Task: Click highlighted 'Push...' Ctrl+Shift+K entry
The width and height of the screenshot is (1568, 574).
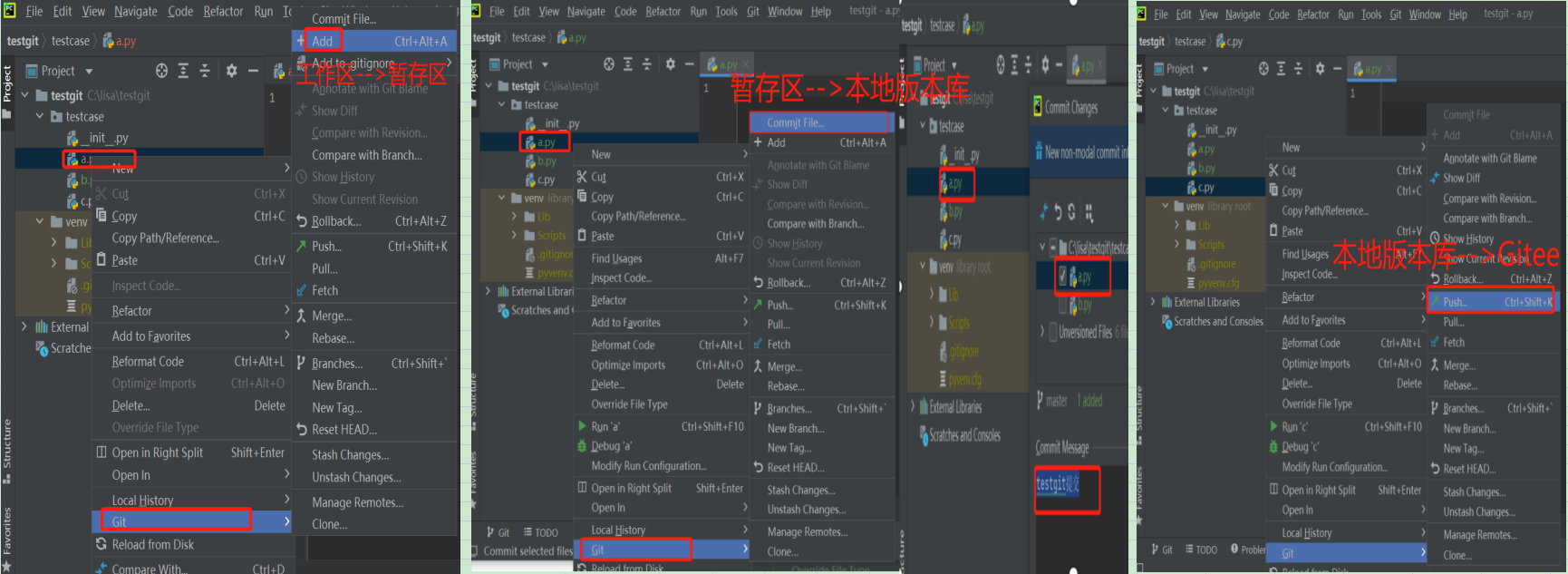Action: click(x=1490, y=302)
